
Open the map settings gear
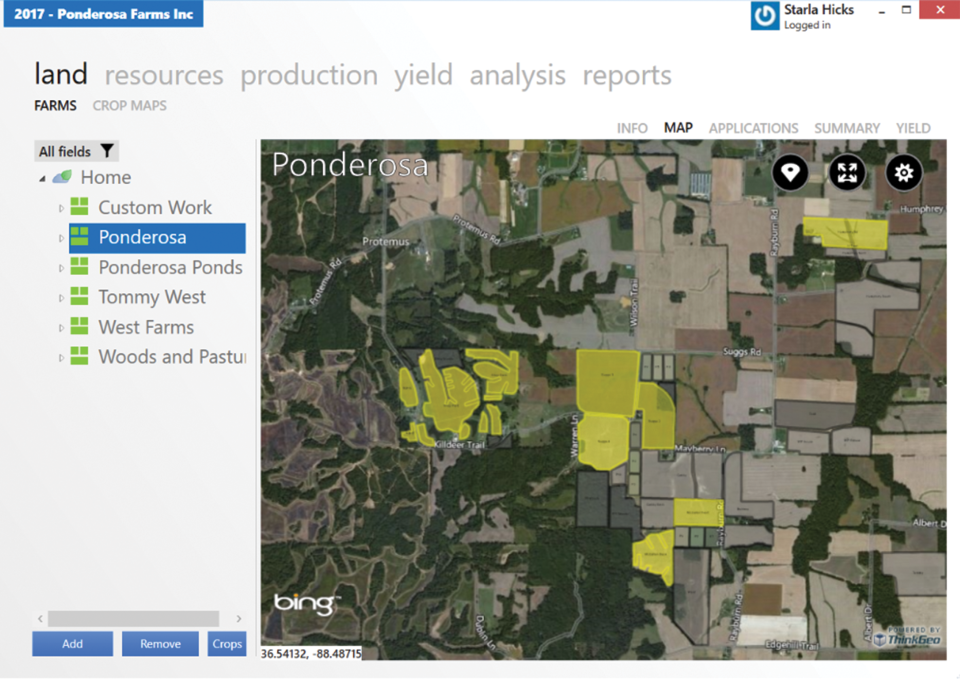(904, 173)
